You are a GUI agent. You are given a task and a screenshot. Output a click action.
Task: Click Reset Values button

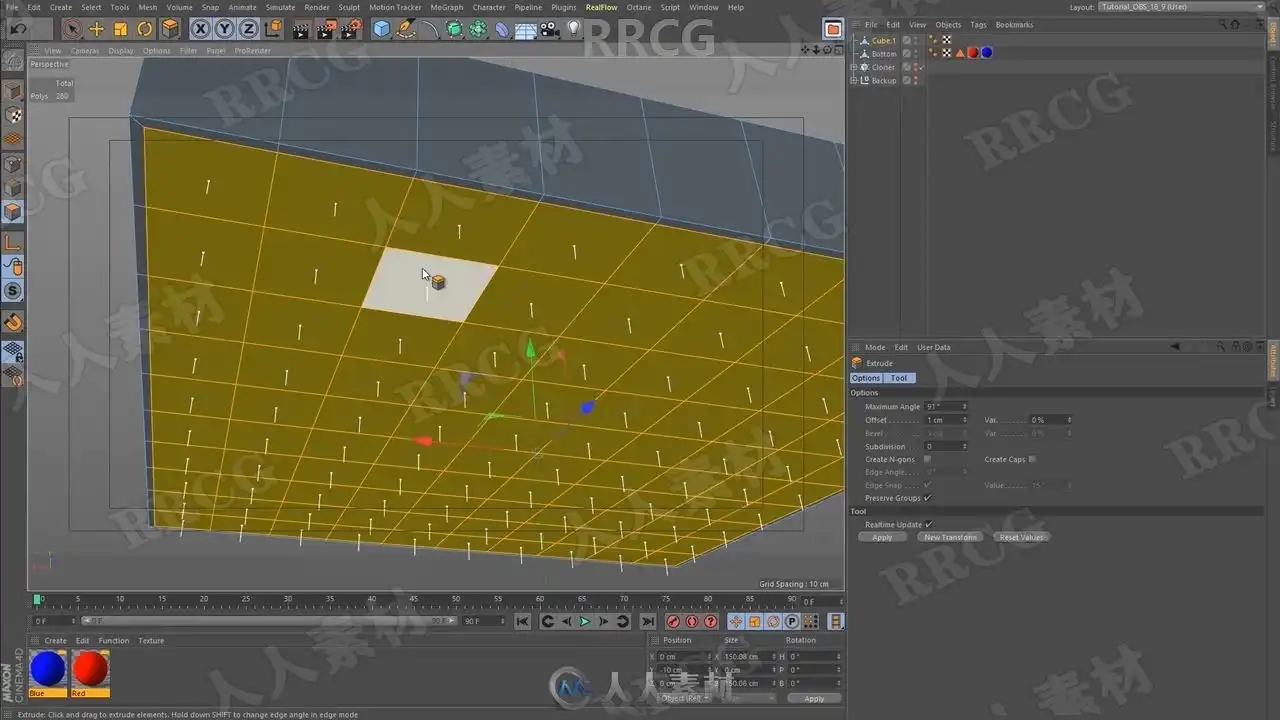(1021, 537)
